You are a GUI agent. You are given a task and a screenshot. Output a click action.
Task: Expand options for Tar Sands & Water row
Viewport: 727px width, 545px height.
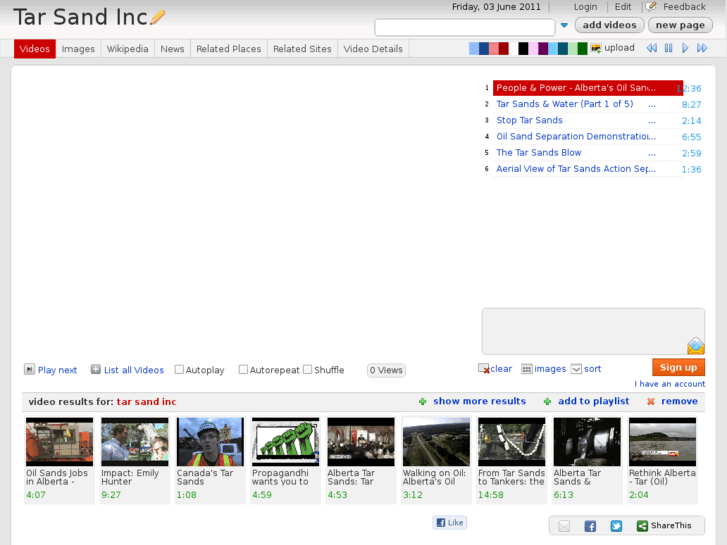[652, 104]
